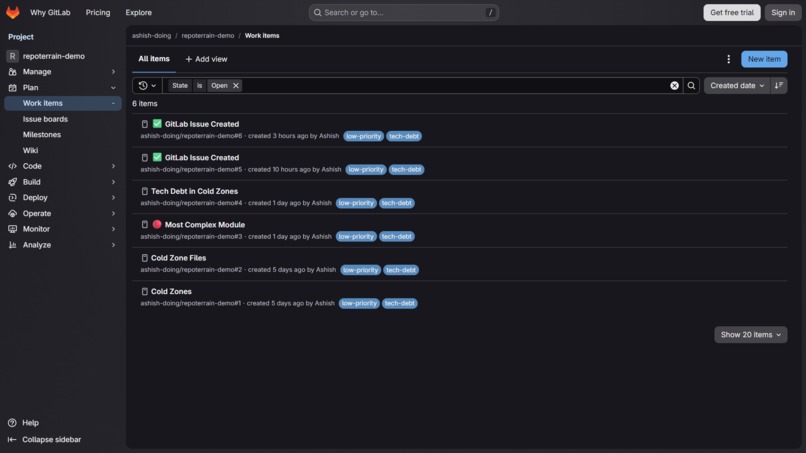The height and width of the screenshot is (453, 806).
Task: Click issue type icon for Cold Zones
Action: 144,292
